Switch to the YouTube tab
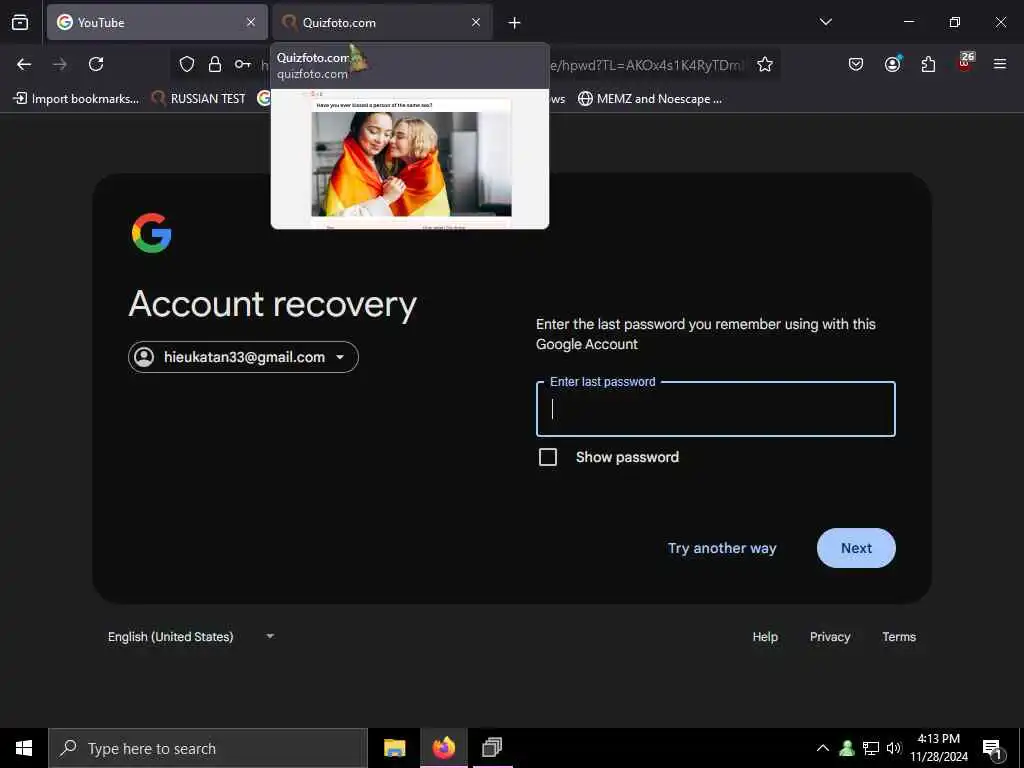Screen dimensions: 1024x768 tap(157, 22)
